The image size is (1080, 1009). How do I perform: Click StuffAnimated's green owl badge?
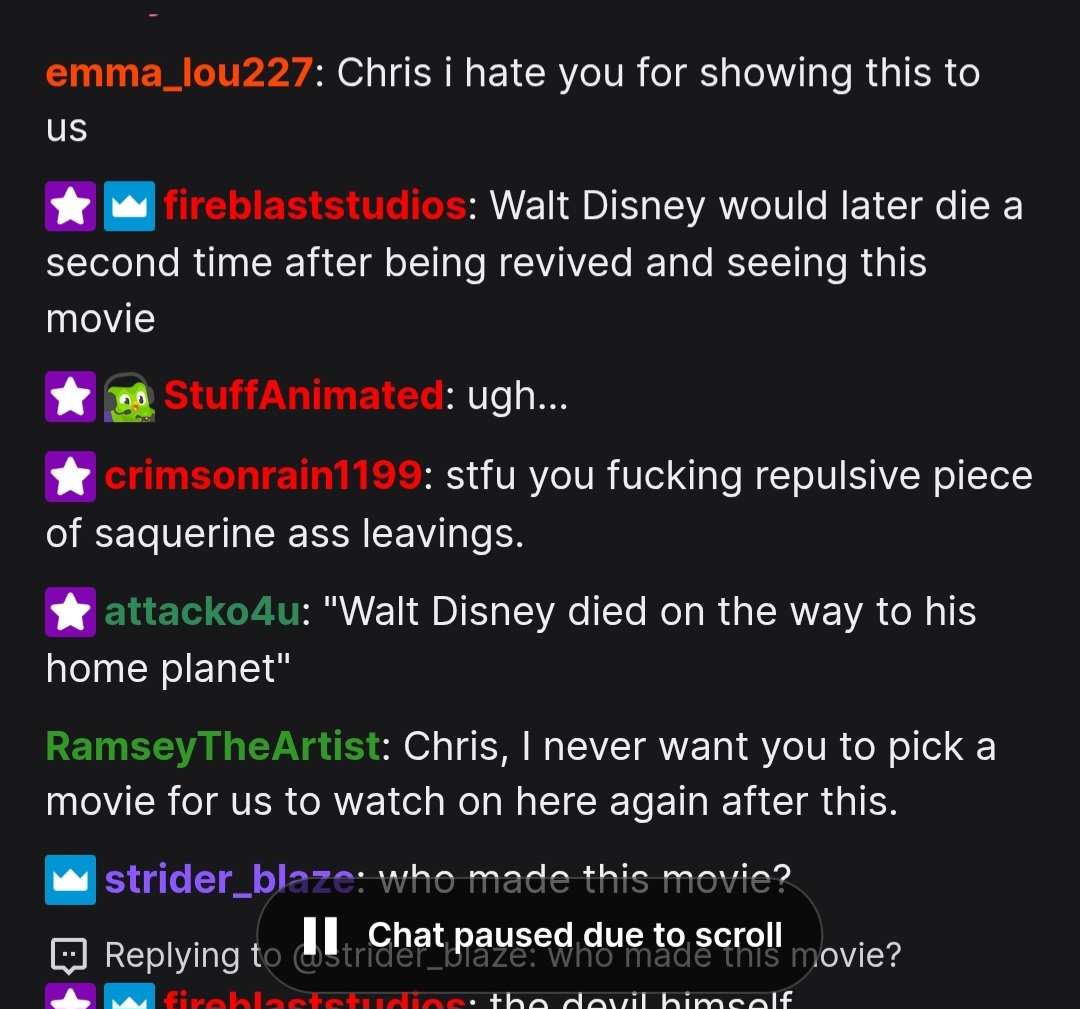(129, 397)
